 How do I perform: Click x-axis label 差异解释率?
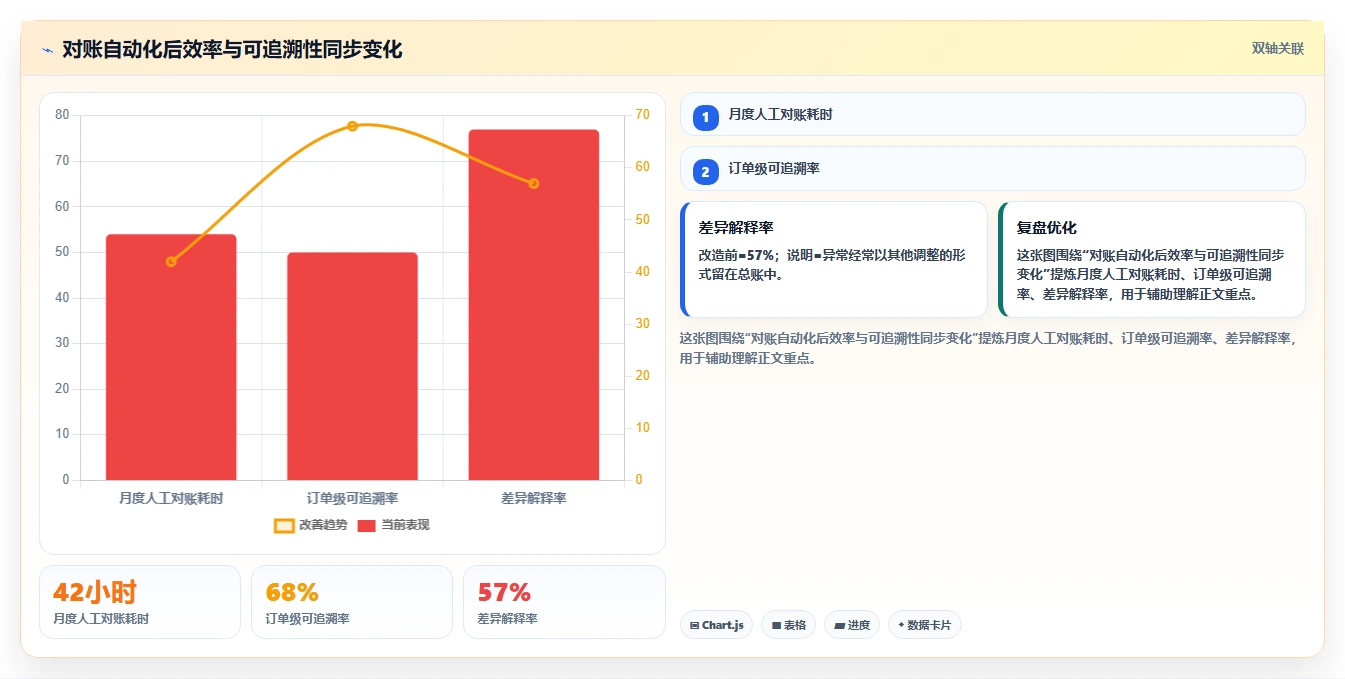[x=533, y=498]
